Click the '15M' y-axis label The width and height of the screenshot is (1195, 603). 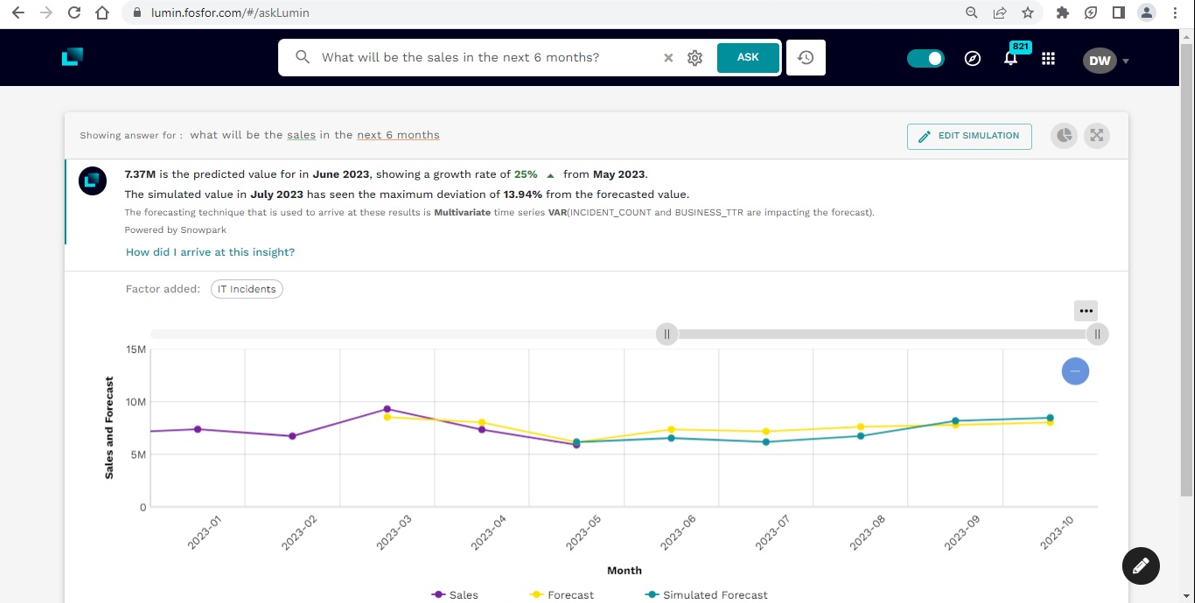tap(135, 349)
